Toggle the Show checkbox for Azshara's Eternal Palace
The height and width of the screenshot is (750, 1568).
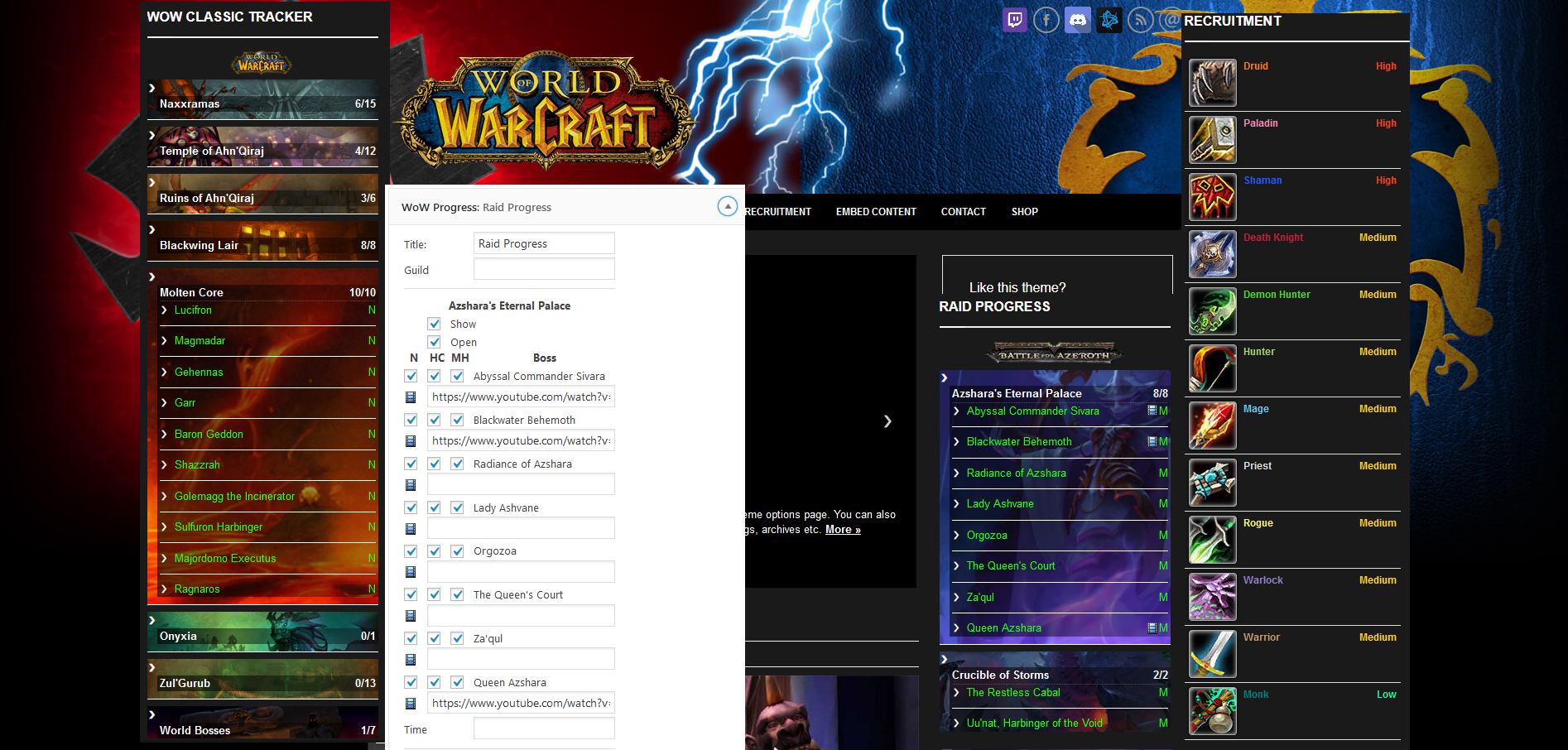point(434,324)
